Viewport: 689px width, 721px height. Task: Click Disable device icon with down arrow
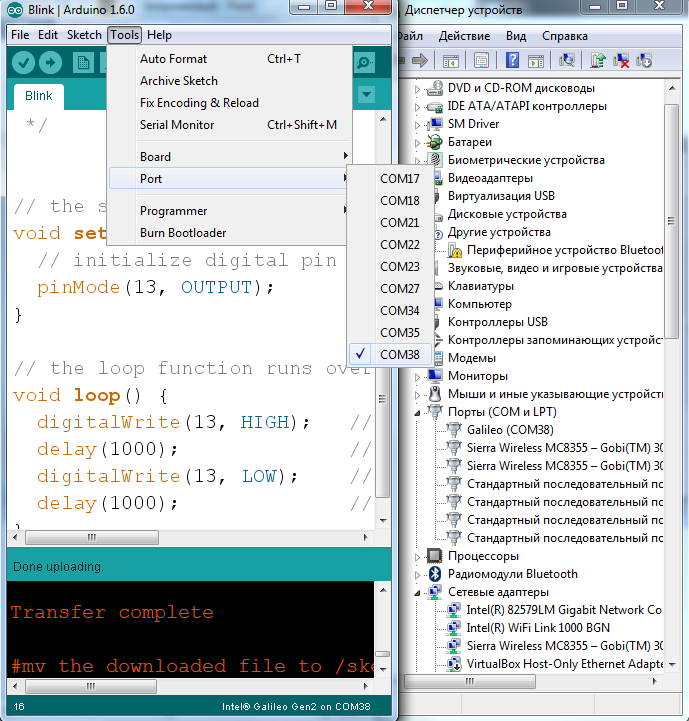click(643, 60)
